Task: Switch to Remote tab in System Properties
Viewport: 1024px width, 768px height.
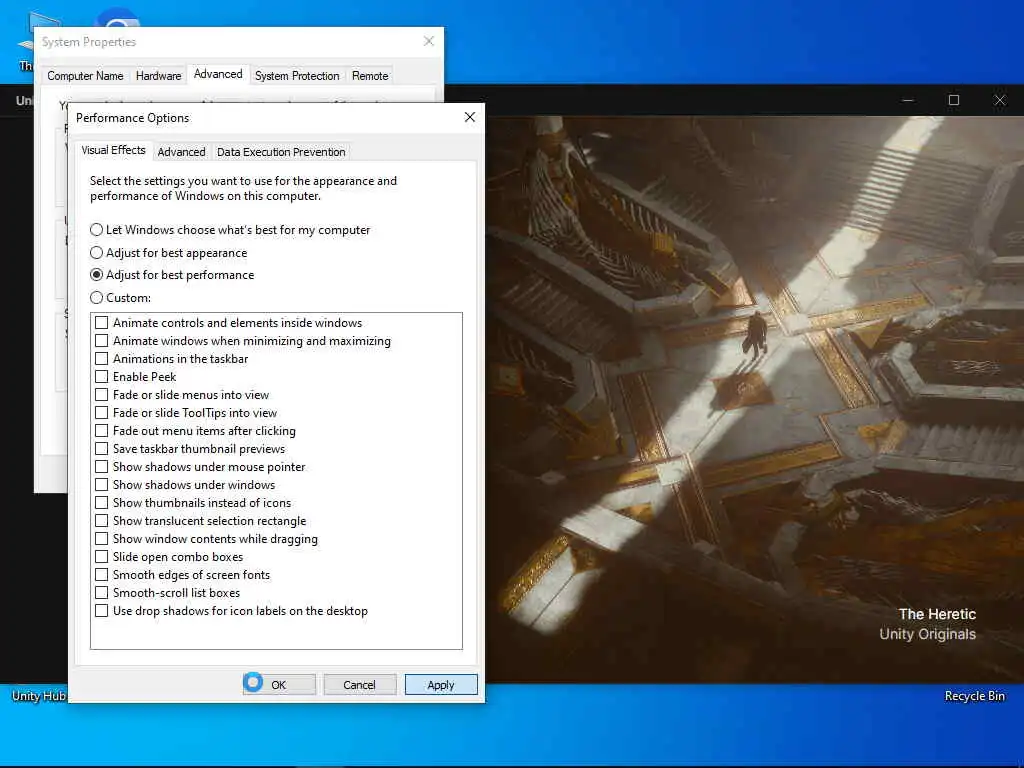Action: 370,76
